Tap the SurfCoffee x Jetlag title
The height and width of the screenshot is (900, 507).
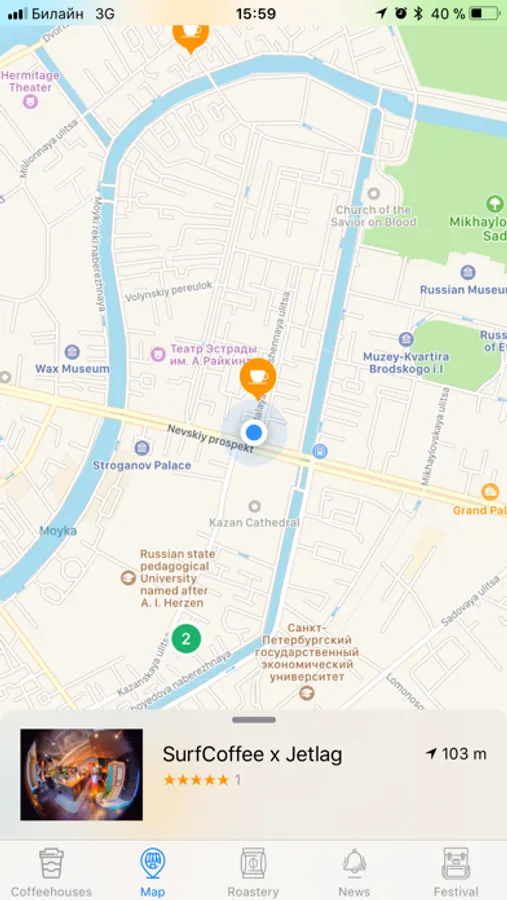click(x=252, y=754)
